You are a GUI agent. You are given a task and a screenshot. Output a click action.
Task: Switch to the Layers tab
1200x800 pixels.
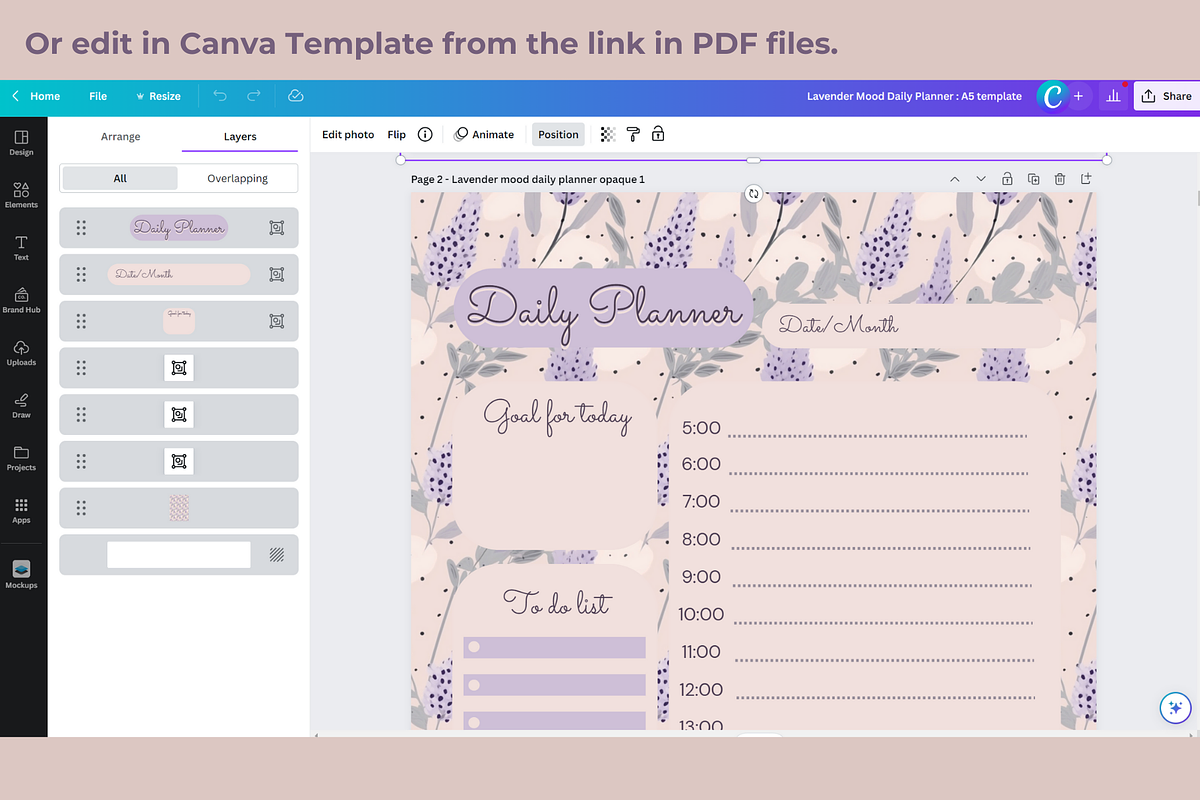tap(240, 136)
